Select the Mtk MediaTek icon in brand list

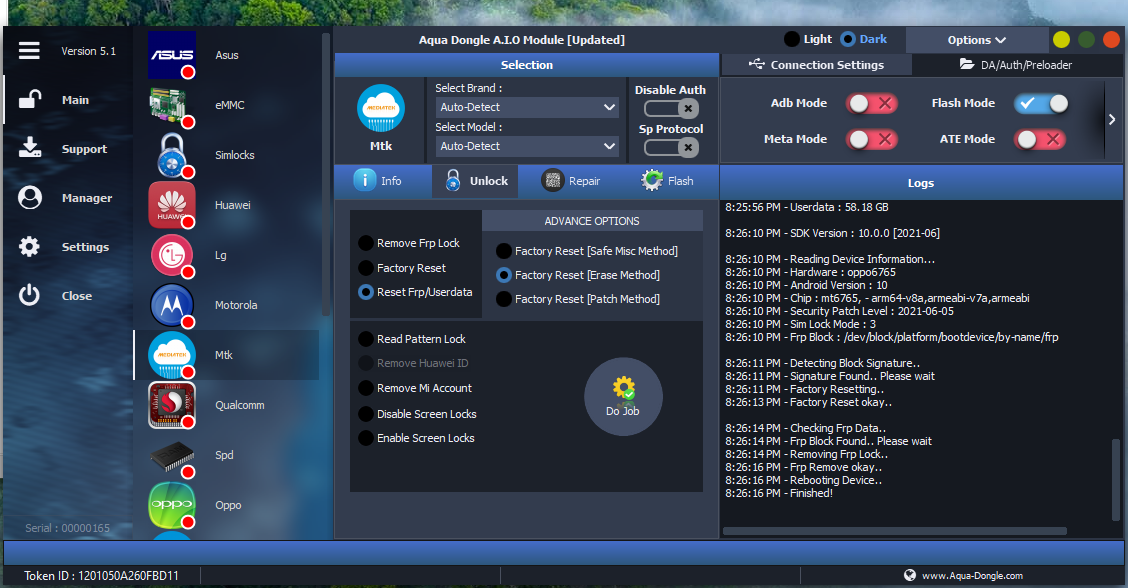[172, 355]
